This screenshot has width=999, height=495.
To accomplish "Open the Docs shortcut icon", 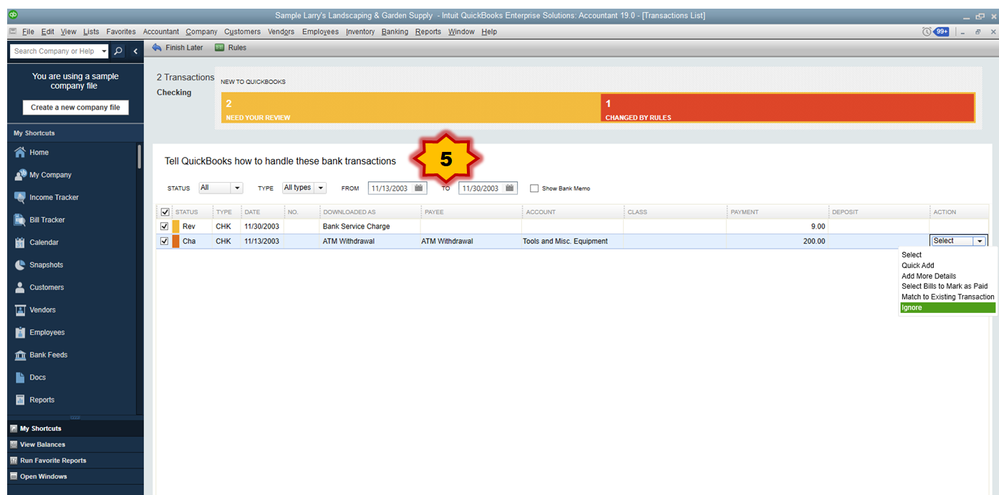I will pyautogui.click(x=20, y=377).
